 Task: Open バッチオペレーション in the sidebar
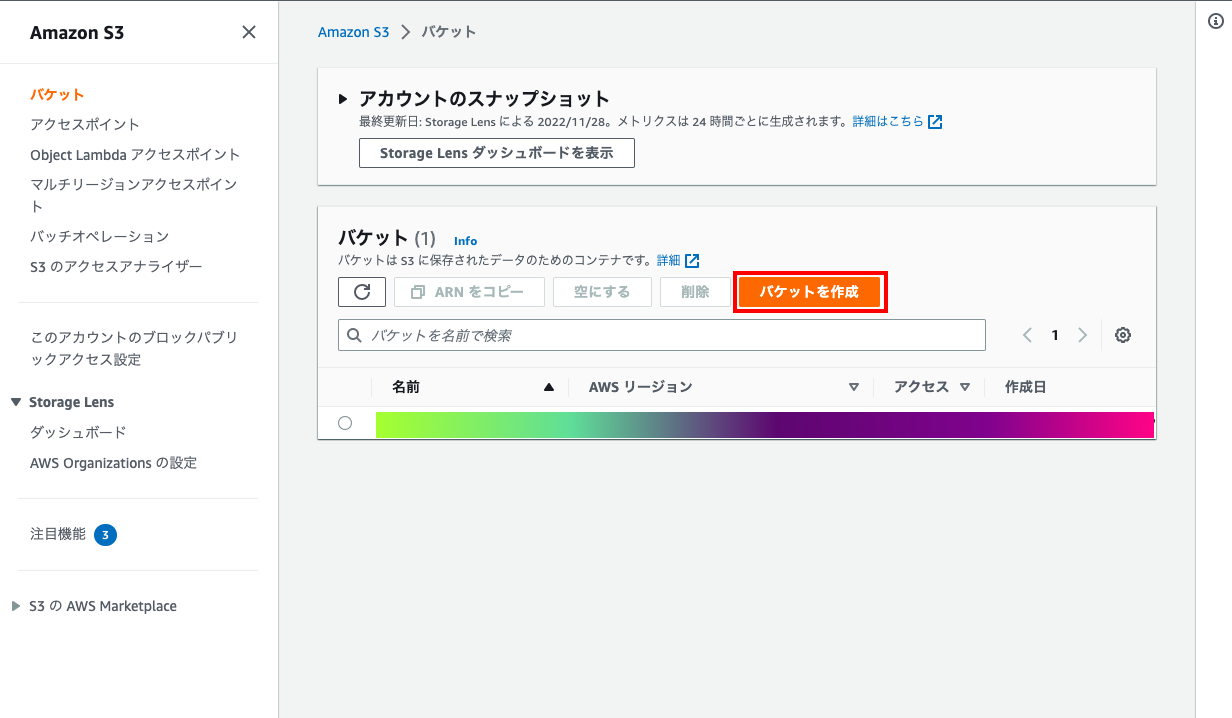100,237
